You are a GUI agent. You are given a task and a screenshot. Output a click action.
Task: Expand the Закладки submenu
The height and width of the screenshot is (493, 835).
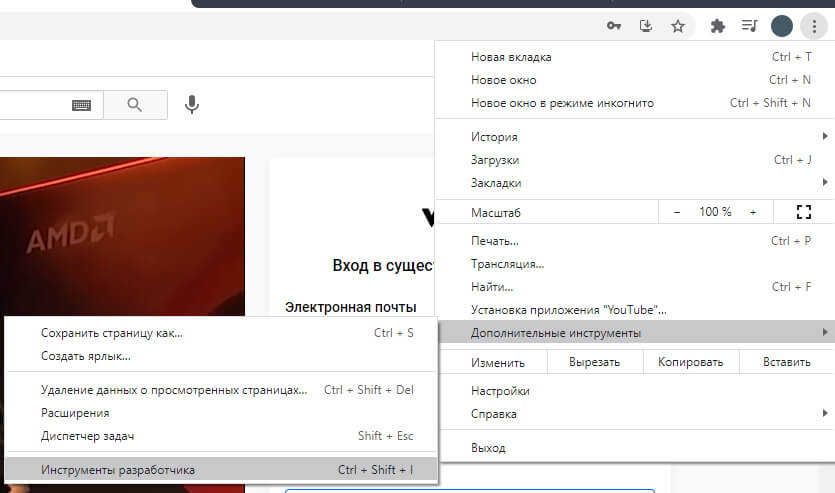coord(635,183)
